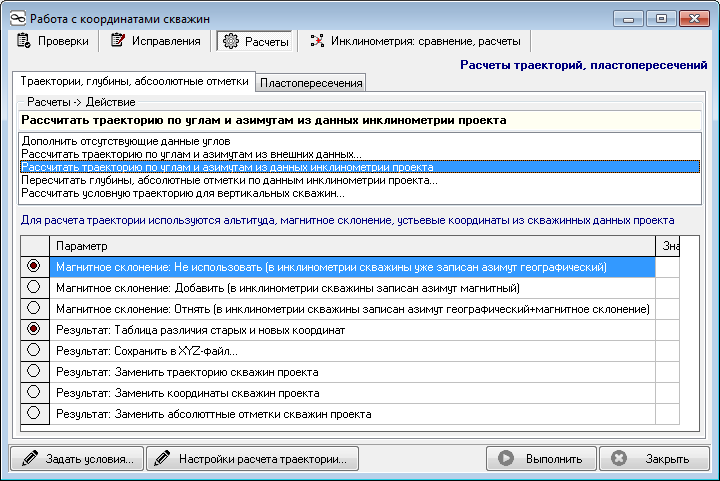
Task: Click the clipboard check icon of Проверки
Action: 24,41
